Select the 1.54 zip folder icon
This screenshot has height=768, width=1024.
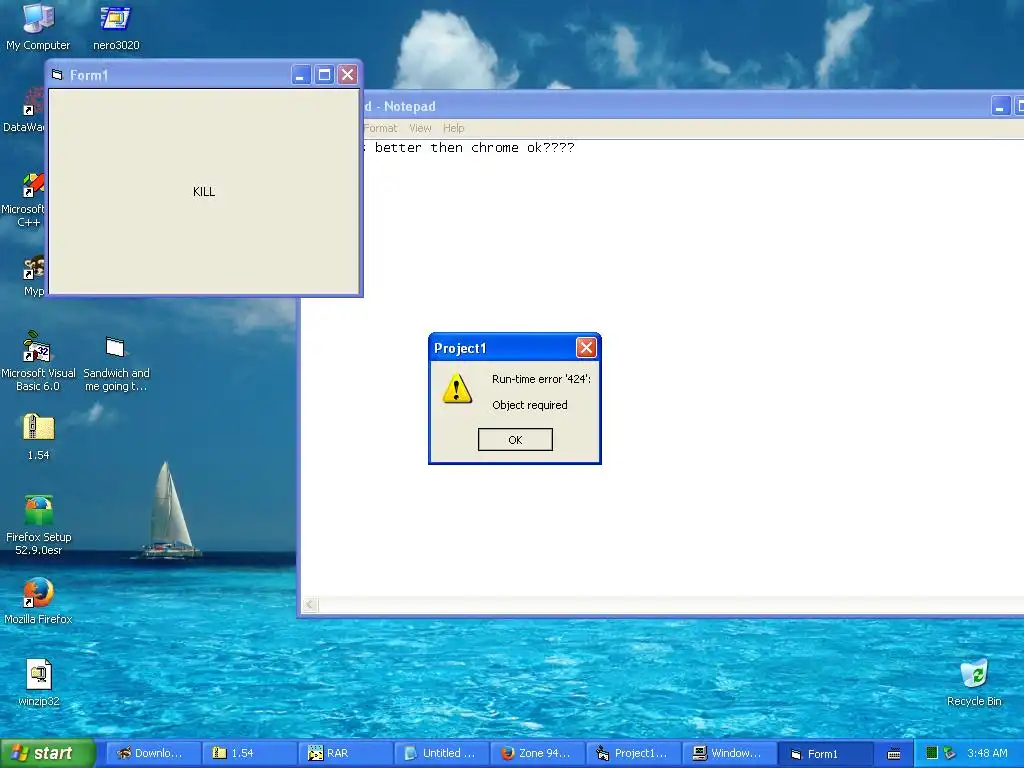coord(39,437)
